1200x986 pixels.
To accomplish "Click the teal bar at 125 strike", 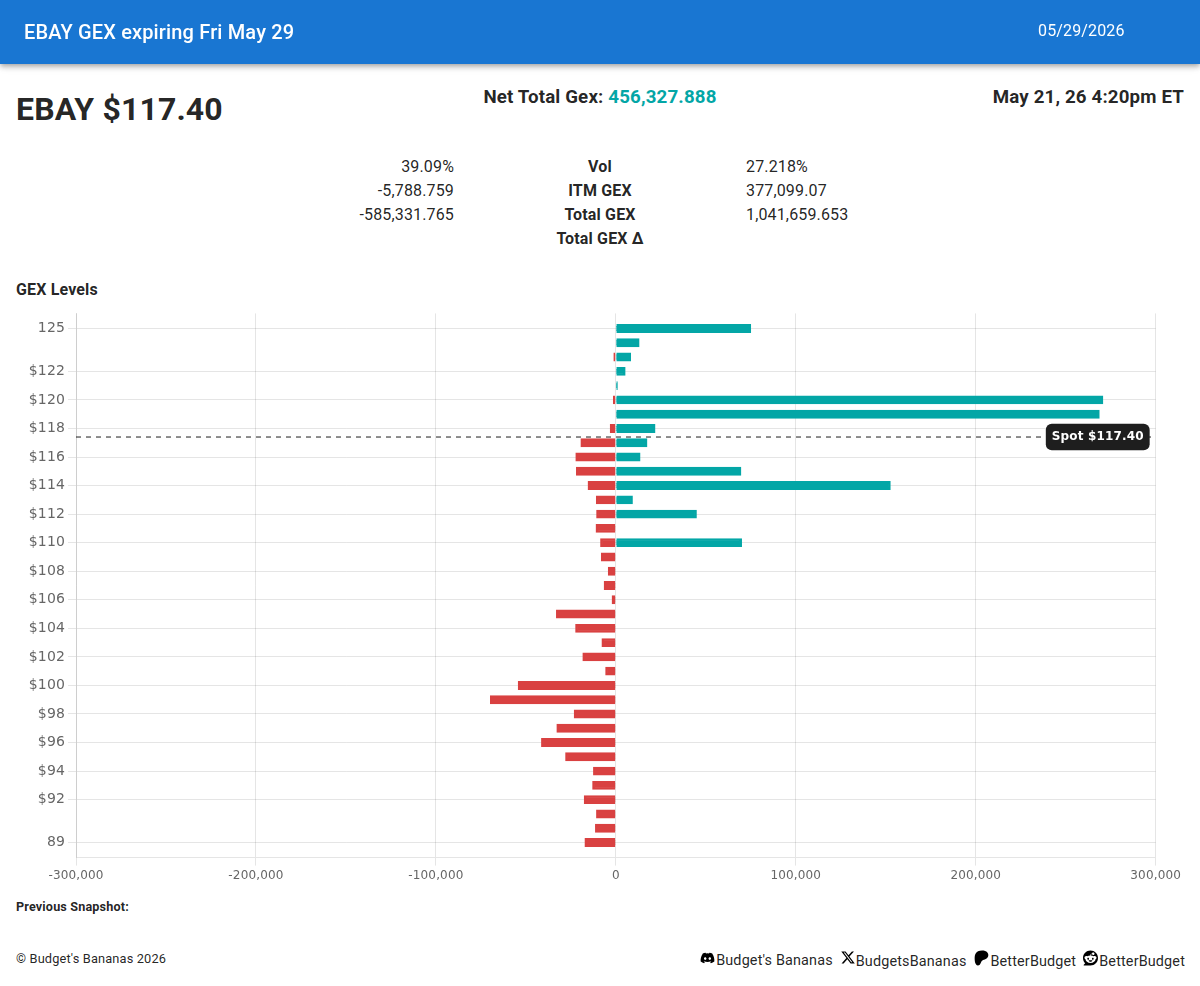I will click(x=683, y=328).
